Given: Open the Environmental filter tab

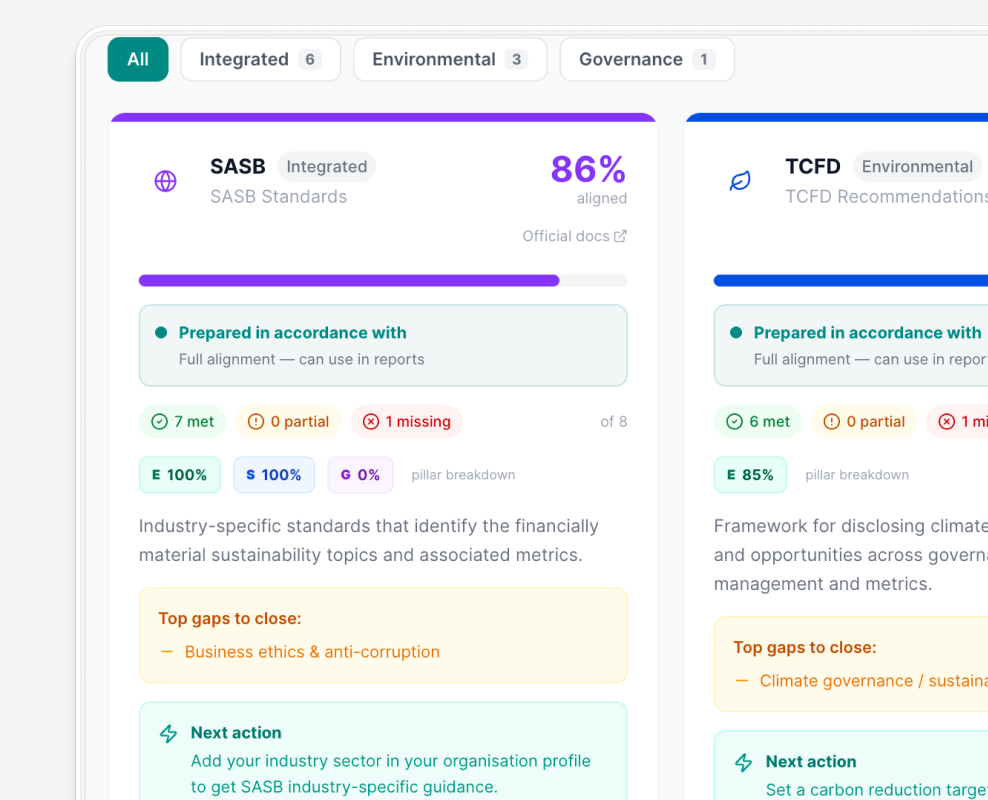Looking at the screenshot, I should [450, 59].
